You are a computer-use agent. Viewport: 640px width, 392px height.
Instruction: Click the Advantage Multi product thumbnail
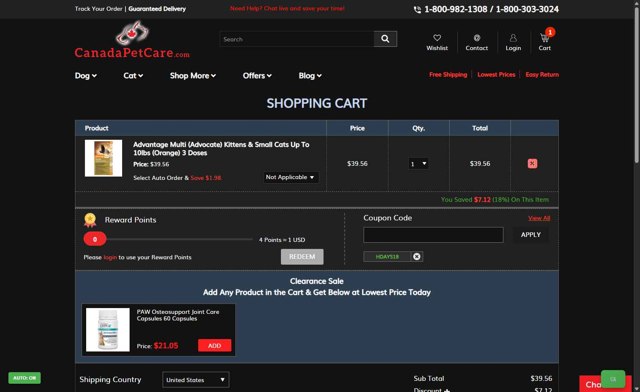point(103,158)
